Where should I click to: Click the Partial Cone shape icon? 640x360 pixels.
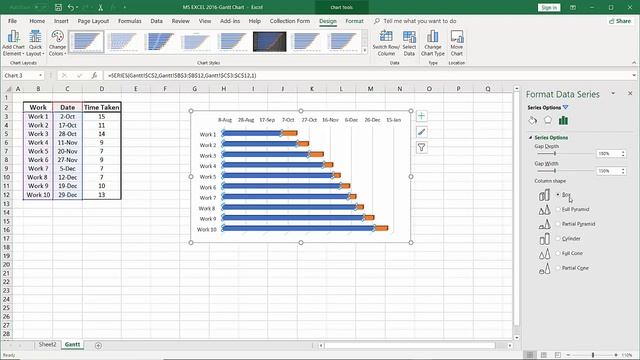coord(544,268)
